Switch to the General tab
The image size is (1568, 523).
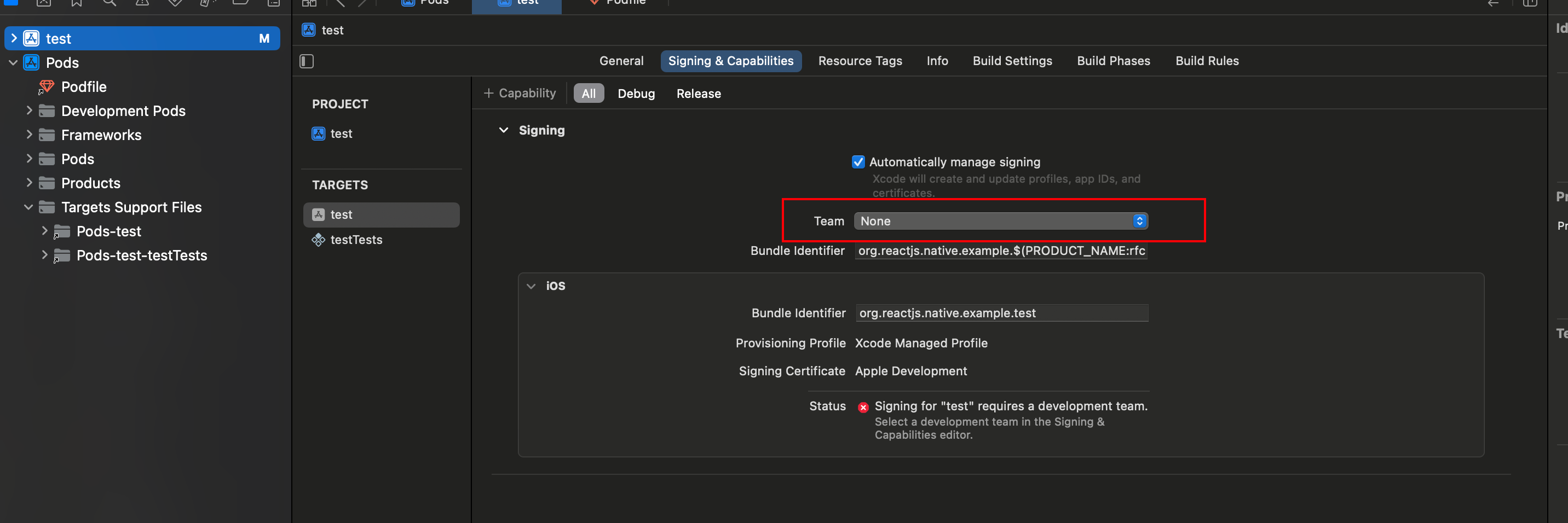621,61
